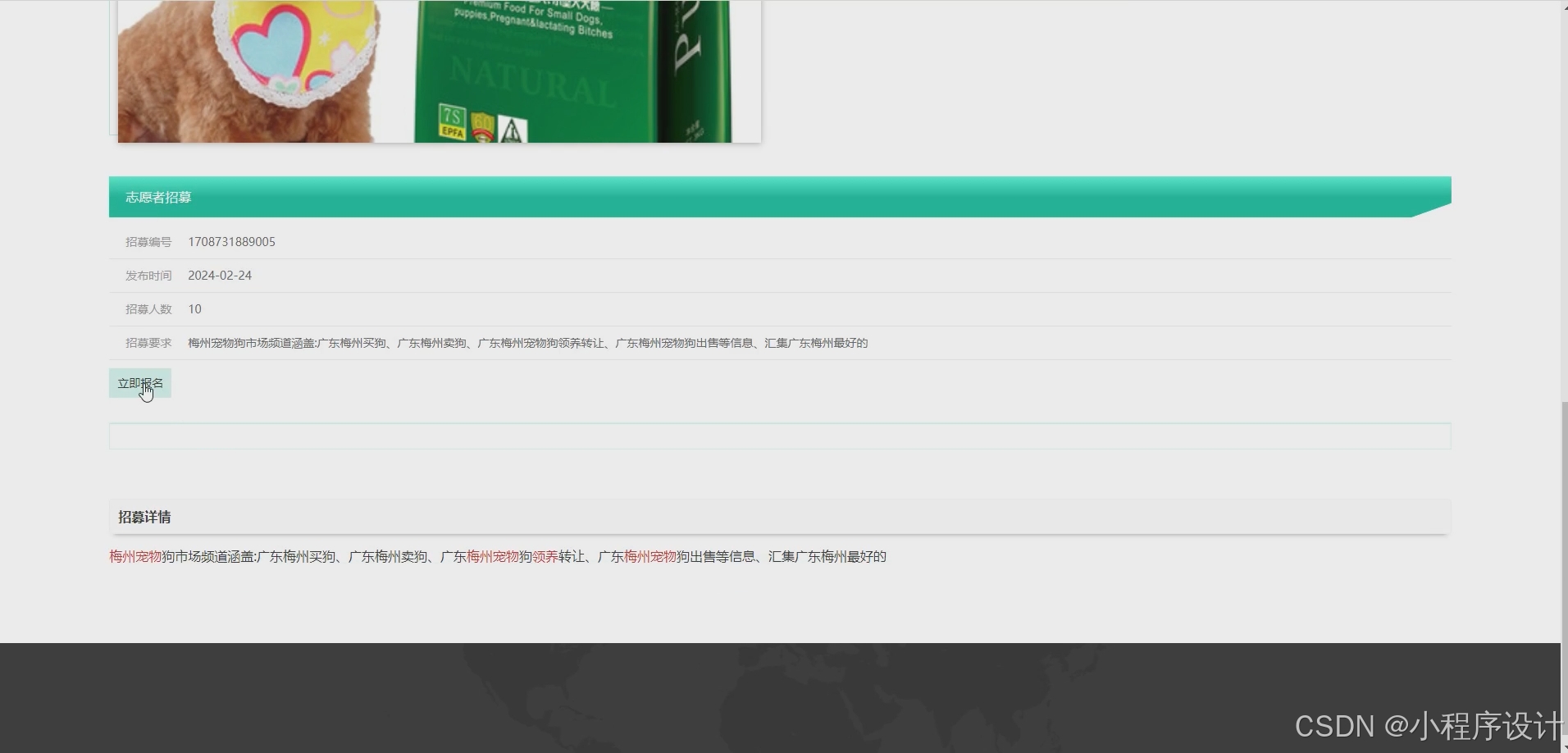Click the gold 60 shield badge on bag
The height and width of the screenshot is (753, 1568).
482,127
